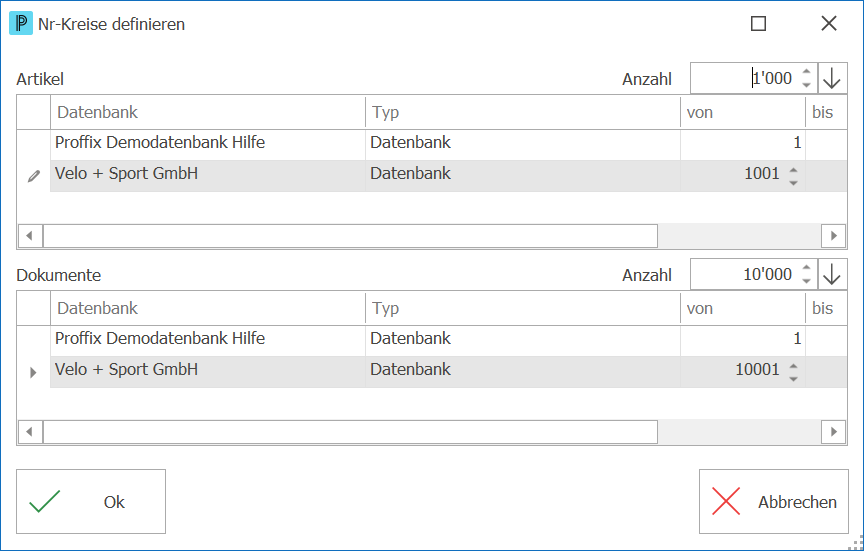864x551 pixels.
Task: Increment the 1001 von value in Artikel
Action: [793, 169]
